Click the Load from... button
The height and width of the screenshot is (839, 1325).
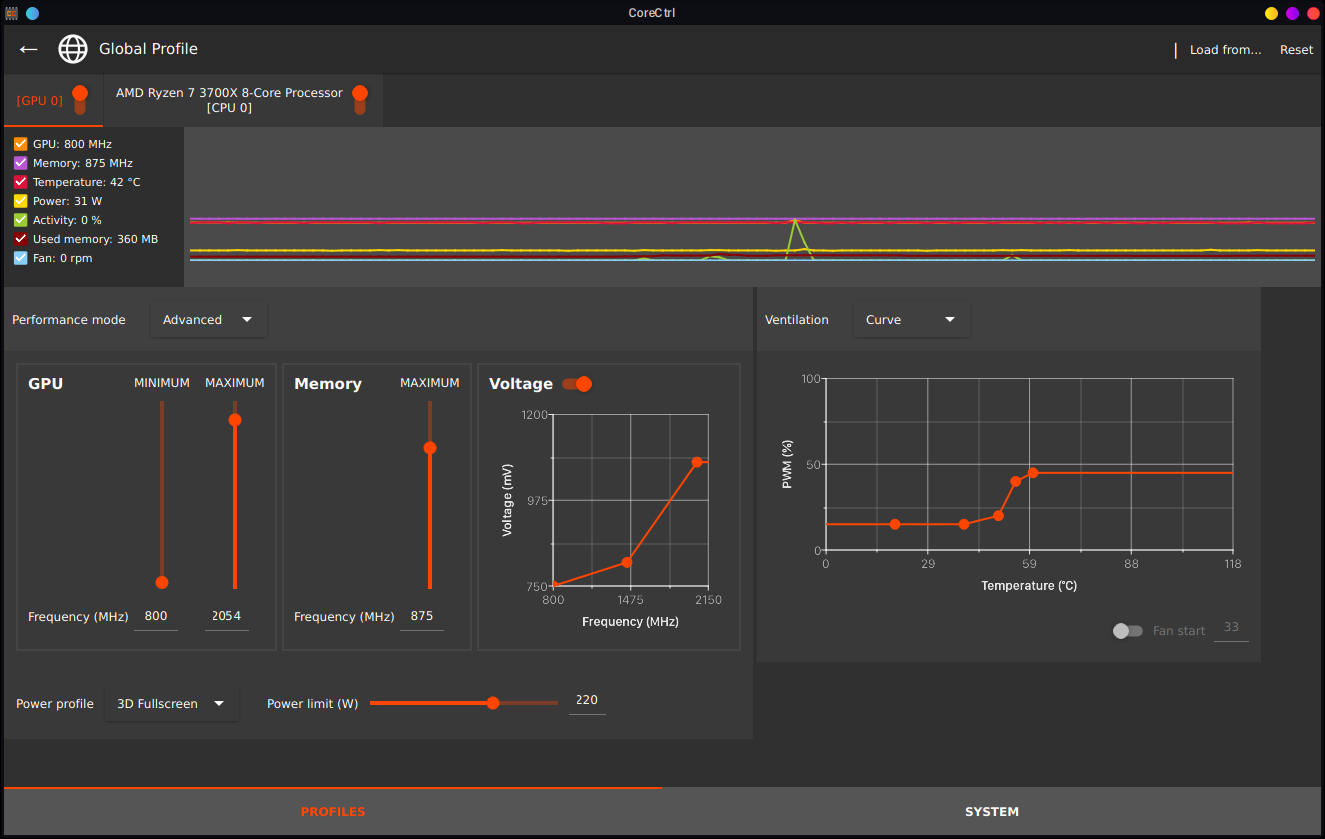point(1226,49)
